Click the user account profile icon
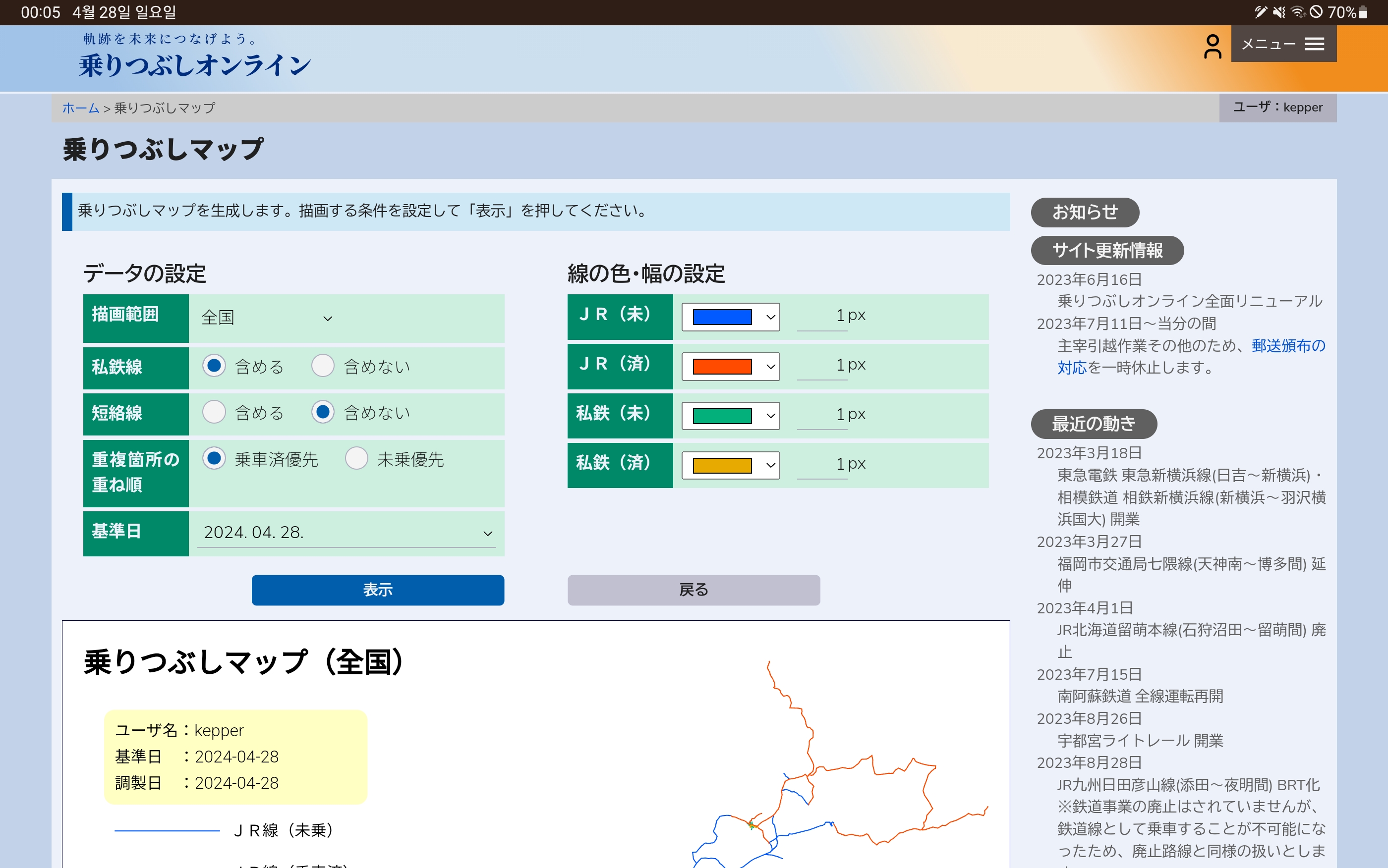Viewport: 1388px width, 868px height. (1213, 46)
